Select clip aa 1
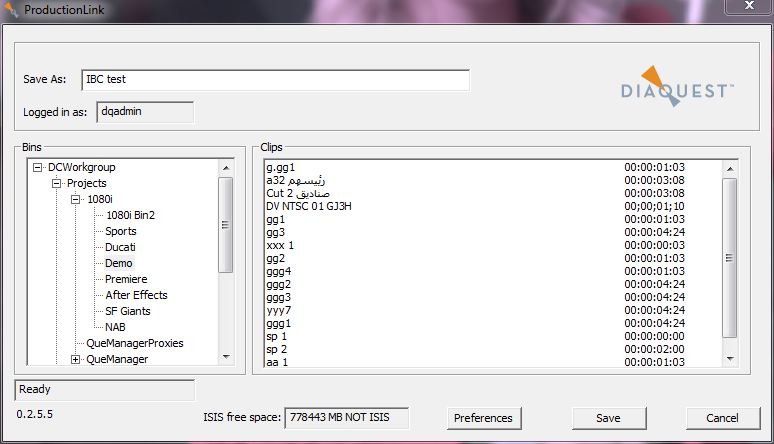This screenshot has height=444, width=774. pos(277,362)
